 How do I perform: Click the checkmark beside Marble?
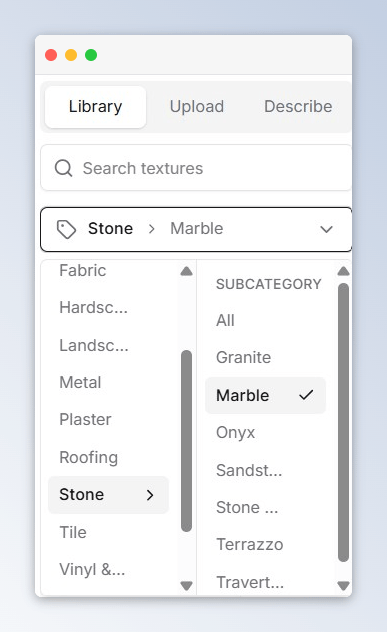coord(306,395)
